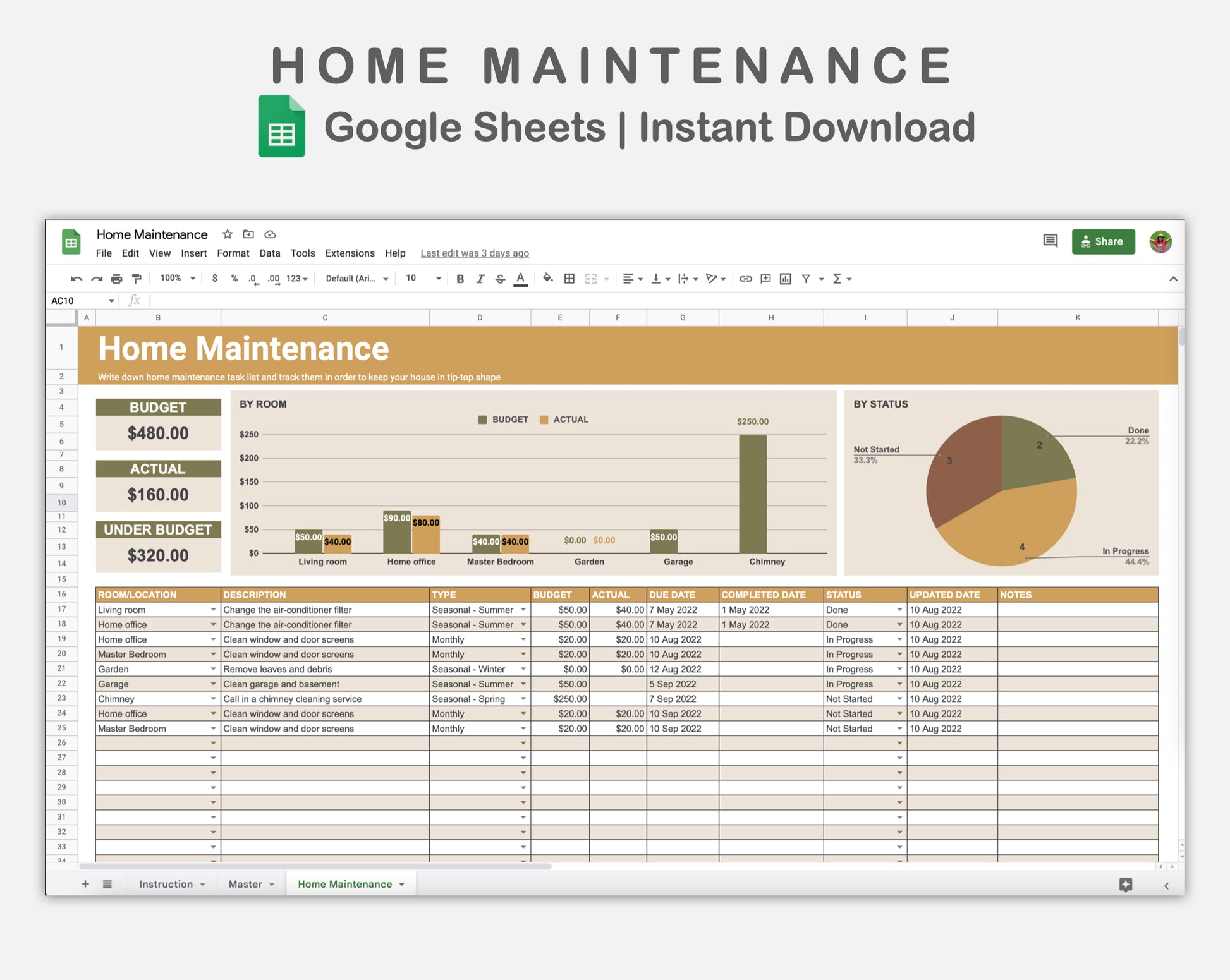This screenshot has height=980, width=1230.
Task: Click the undo icon in toolbar
Action: click(76, 279)
